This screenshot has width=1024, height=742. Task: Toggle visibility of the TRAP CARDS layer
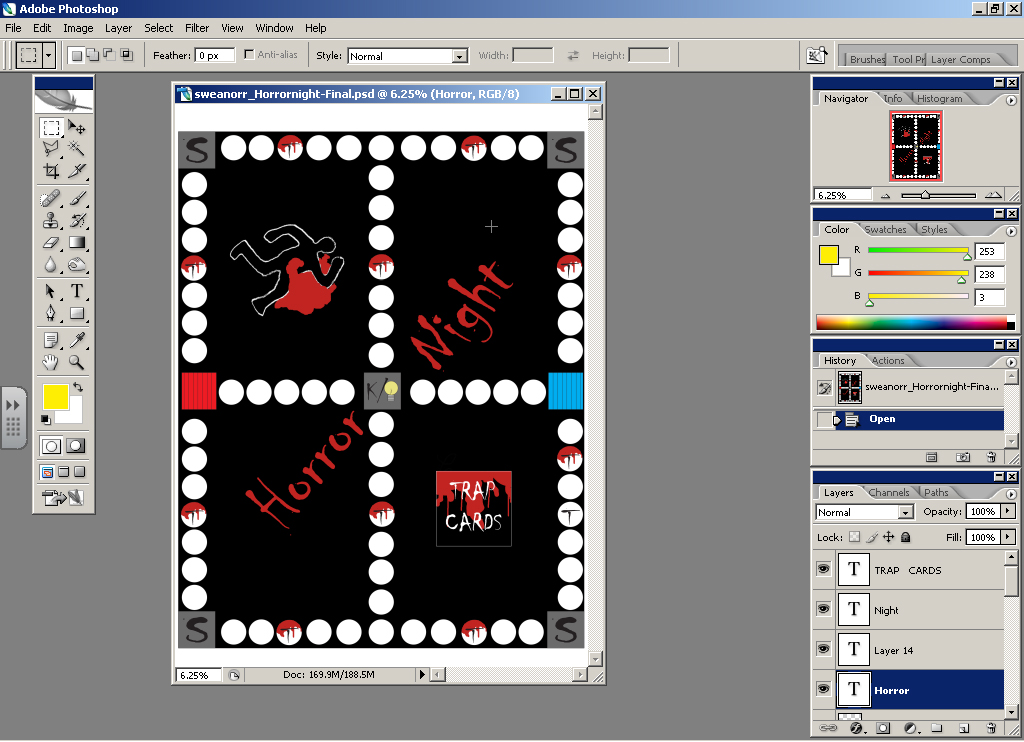[x=823, y=568]
